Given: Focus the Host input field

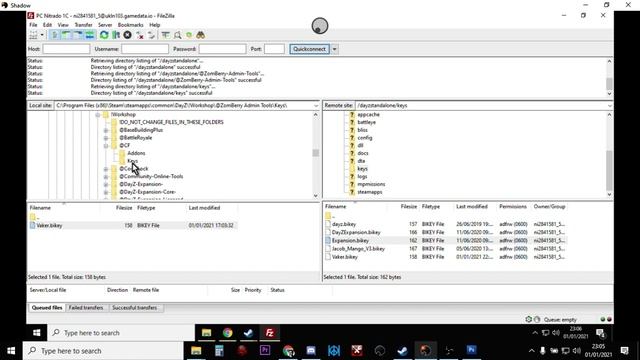Looking at the screenshot, I should point(66,49).
